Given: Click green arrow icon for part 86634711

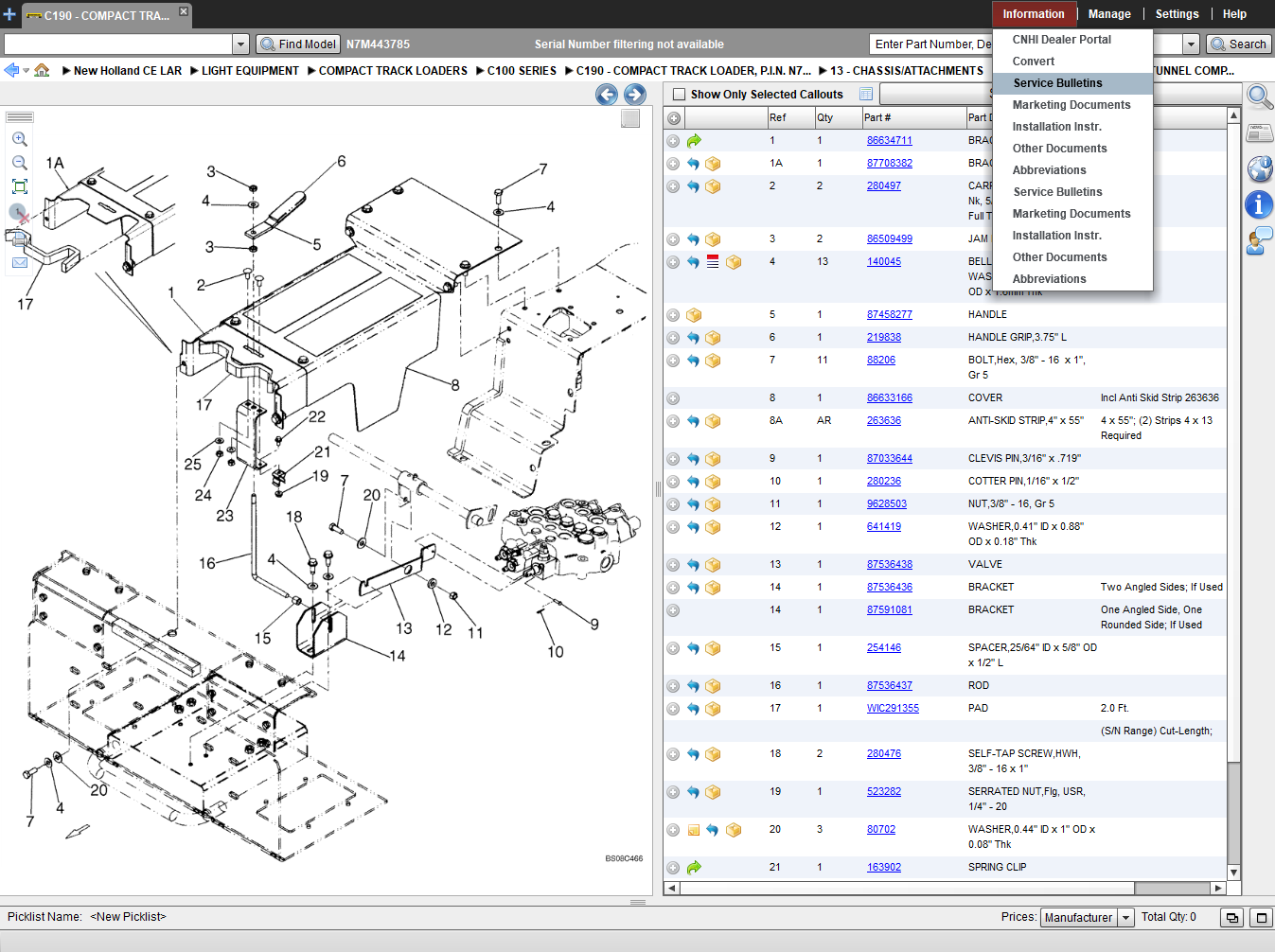Looking at the screenshot, I should [x=694, y=140].
